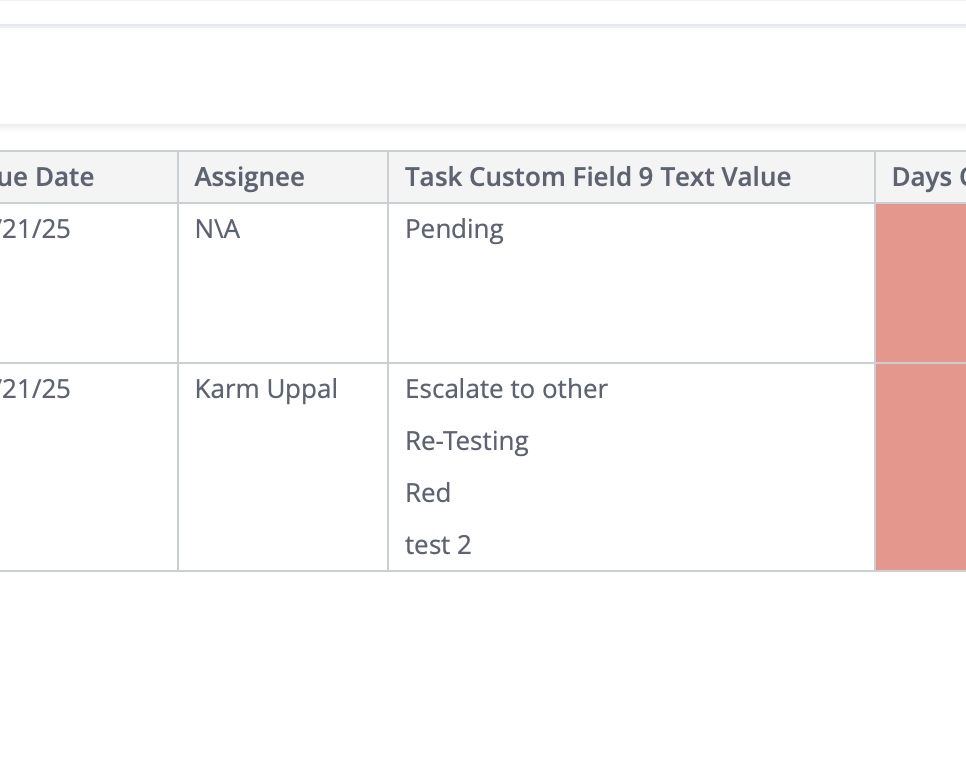Image resolution: width=966 pixels, height=774 pixels.
Task: Click the red Days cell in the Pending row
Action: (x=920, y=283)
